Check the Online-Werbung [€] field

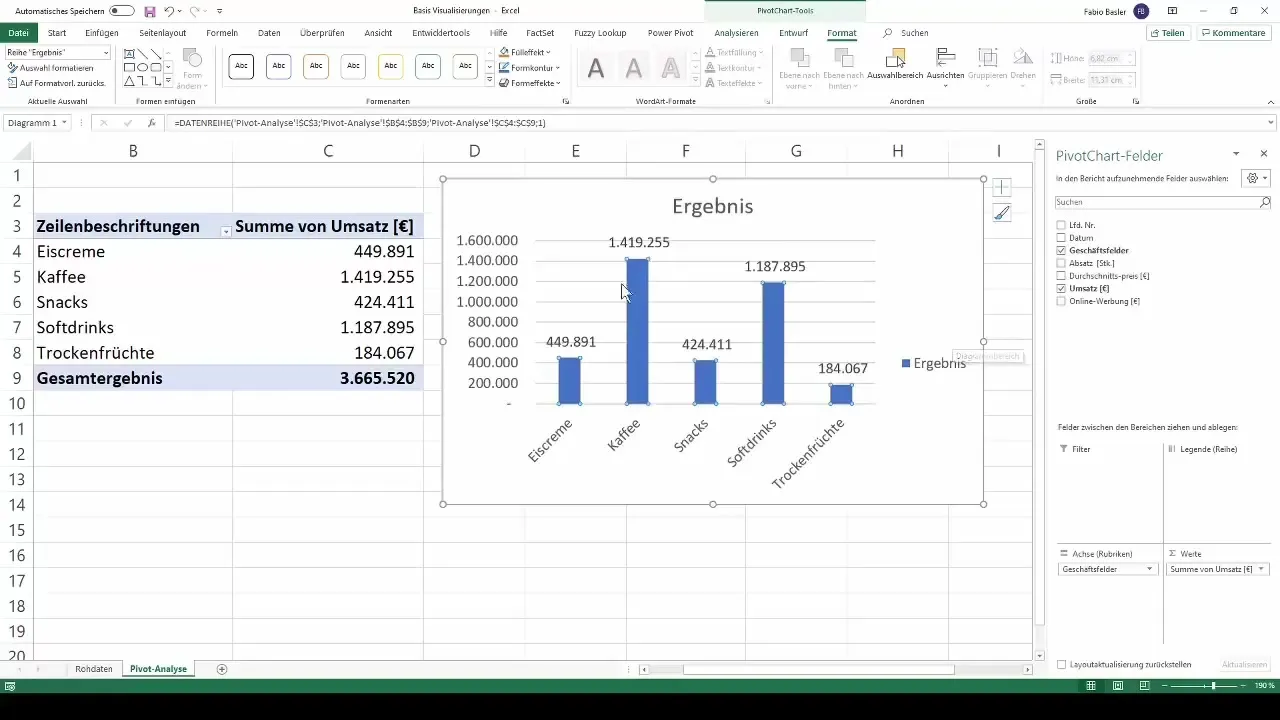1061,301
